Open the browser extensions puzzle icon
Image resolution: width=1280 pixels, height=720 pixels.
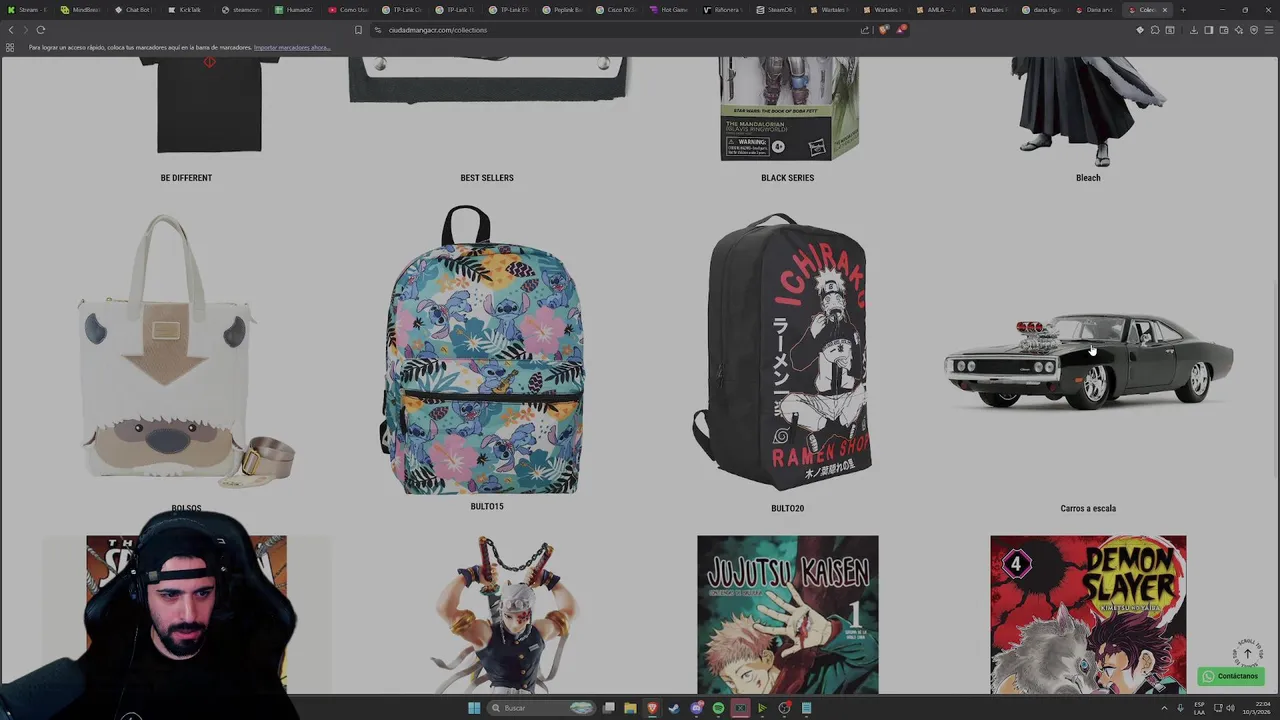click(x=1155, y=30)
